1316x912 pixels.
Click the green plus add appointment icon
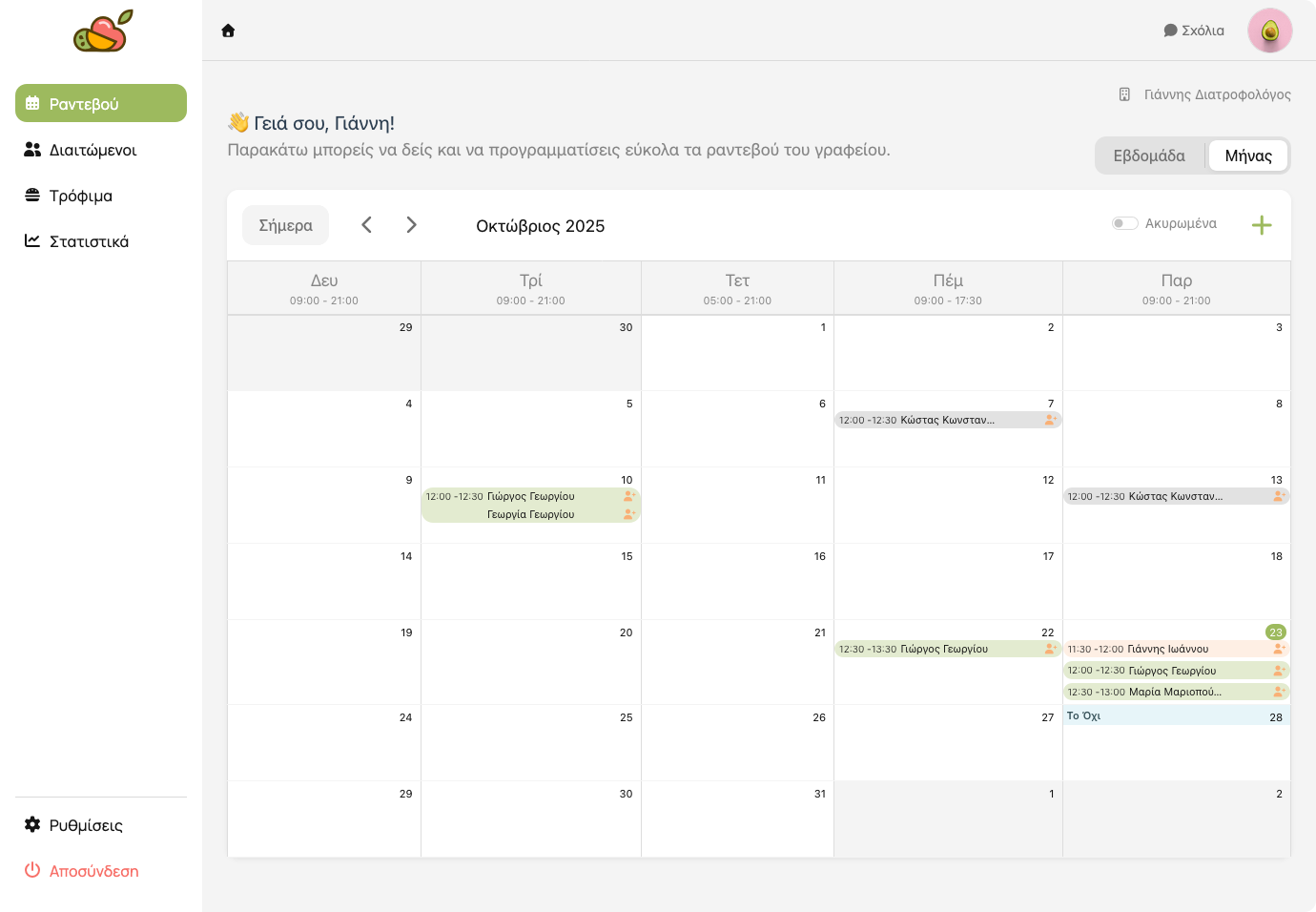point(1261,225)
